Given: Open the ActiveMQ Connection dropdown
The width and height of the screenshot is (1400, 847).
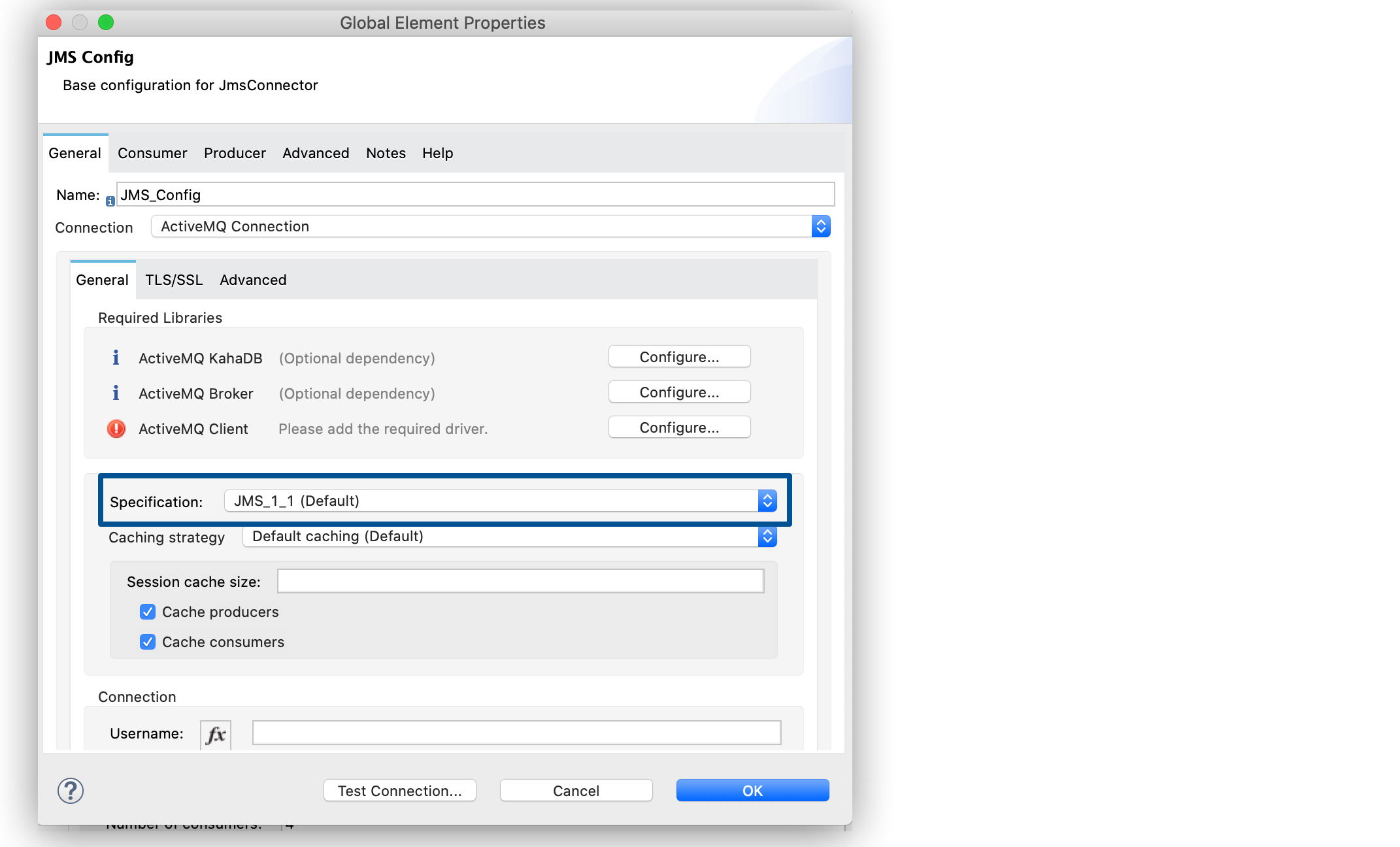Looking at the screenshot, I should [820, 226].
